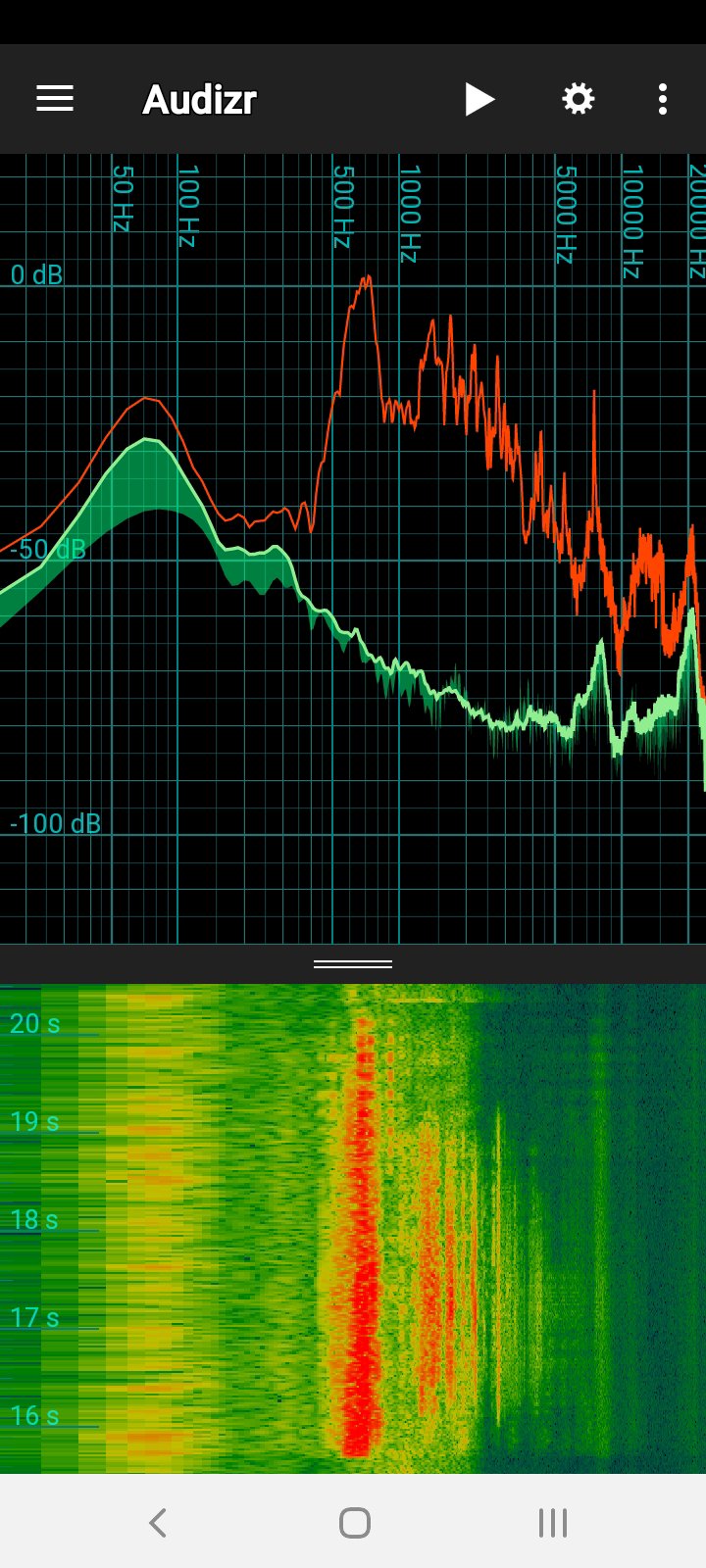Open the hamburger navigation menu

(55, 99)
